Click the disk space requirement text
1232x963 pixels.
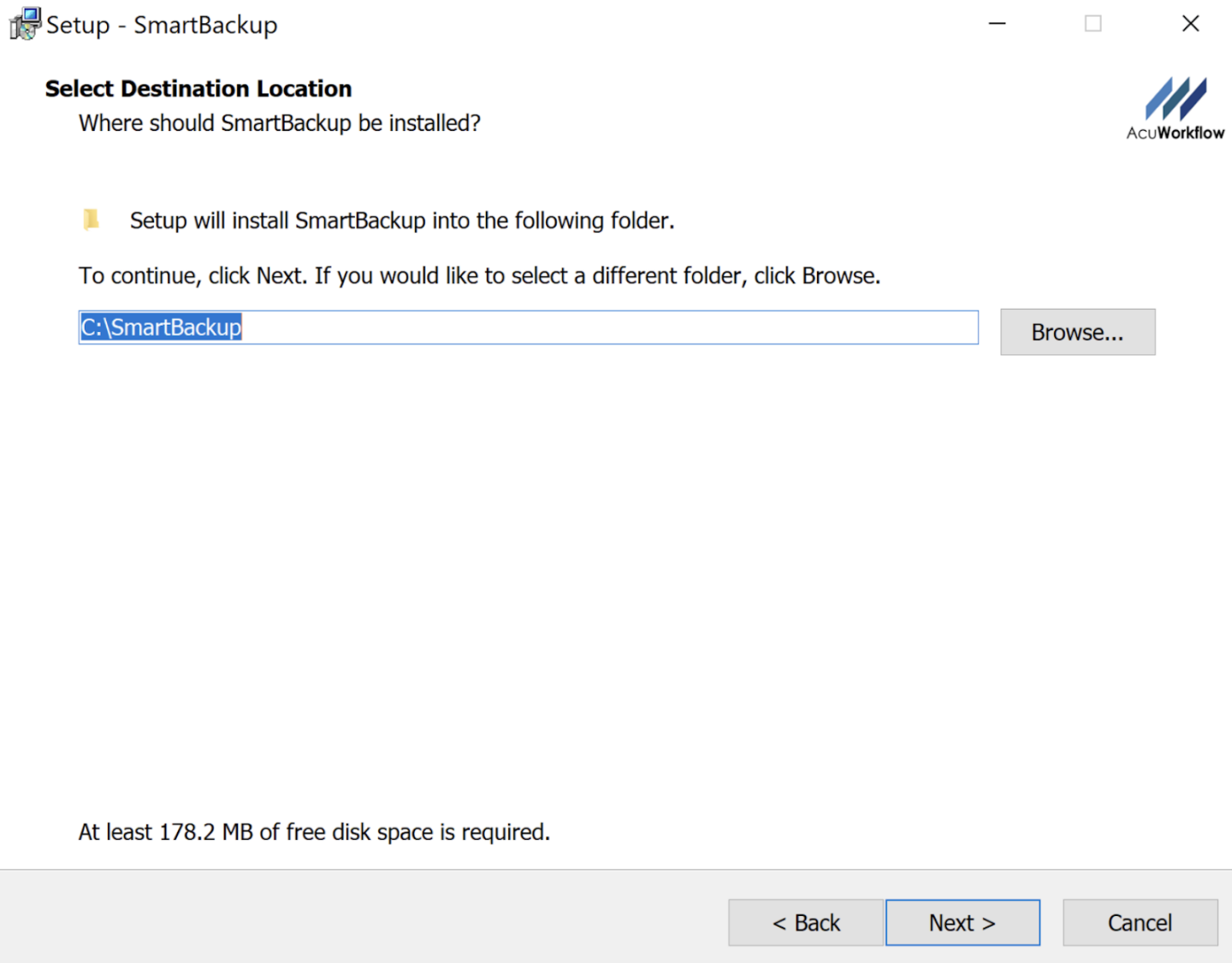pyautogui.click(x=314, y=831)
